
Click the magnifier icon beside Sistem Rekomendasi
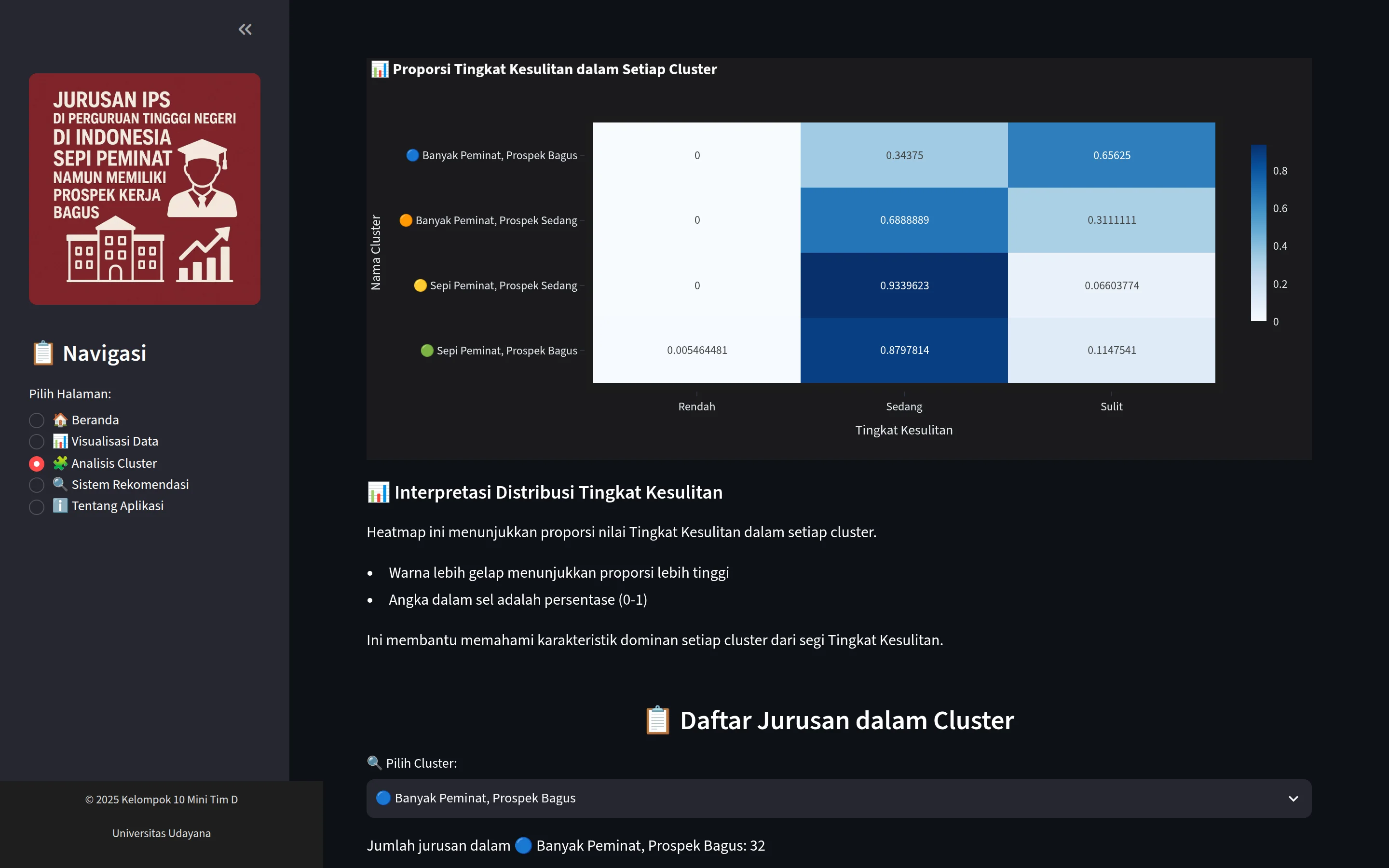tap(60, 485)
